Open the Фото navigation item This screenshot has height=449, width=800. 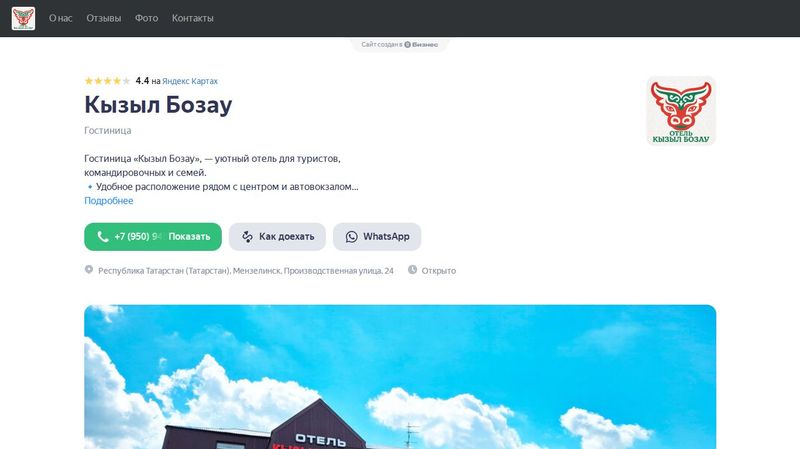coord(146,18)
